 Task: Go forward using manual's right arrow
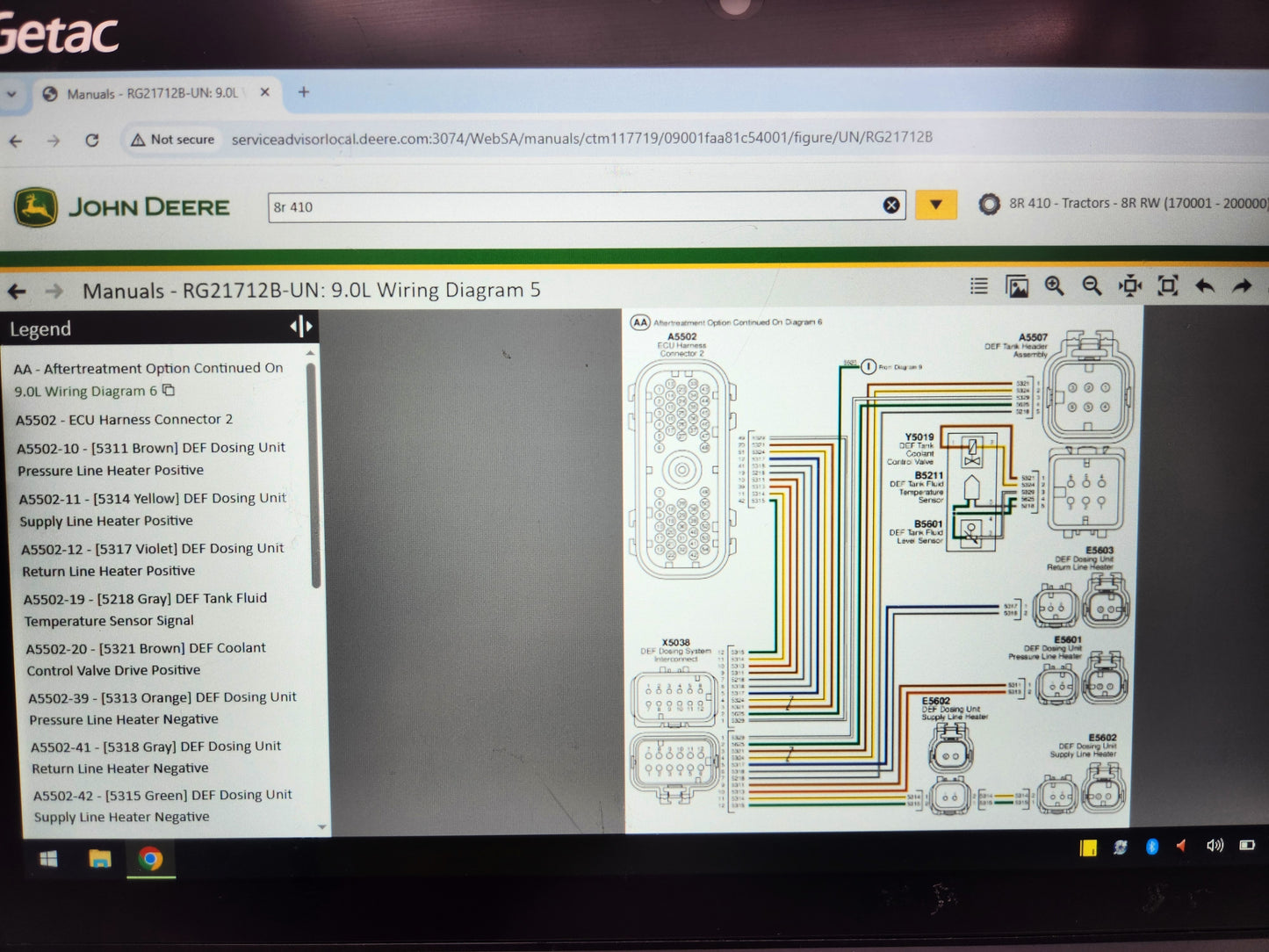coord(54,292)
